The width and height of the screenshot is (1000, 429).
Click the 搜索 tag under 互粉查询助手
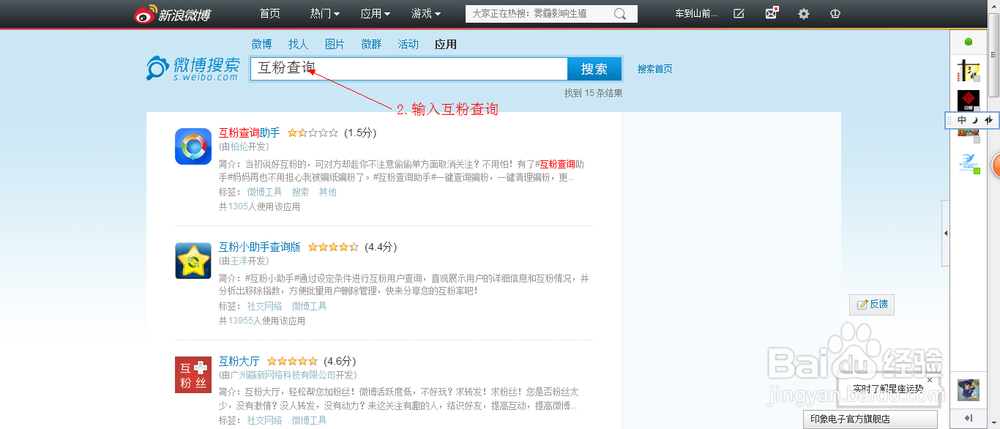pos(300,192)
